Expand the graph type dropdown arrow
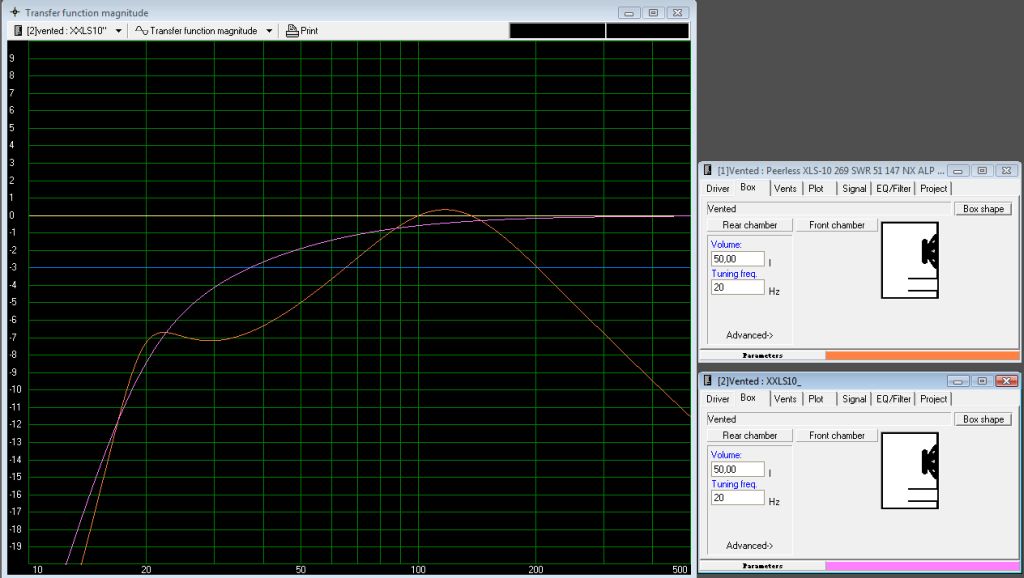The width and height of the screenshot is (1024, 578). click(269, 31)
